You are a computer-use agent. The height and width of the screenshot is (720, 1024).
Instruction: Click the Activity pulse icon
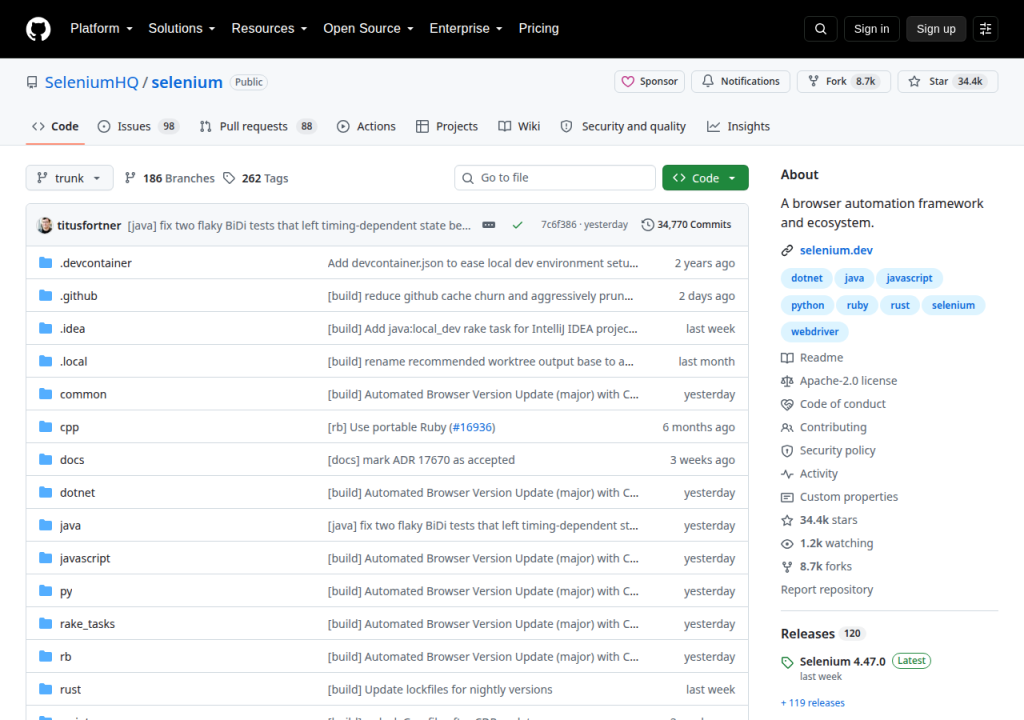click(787, 474)
